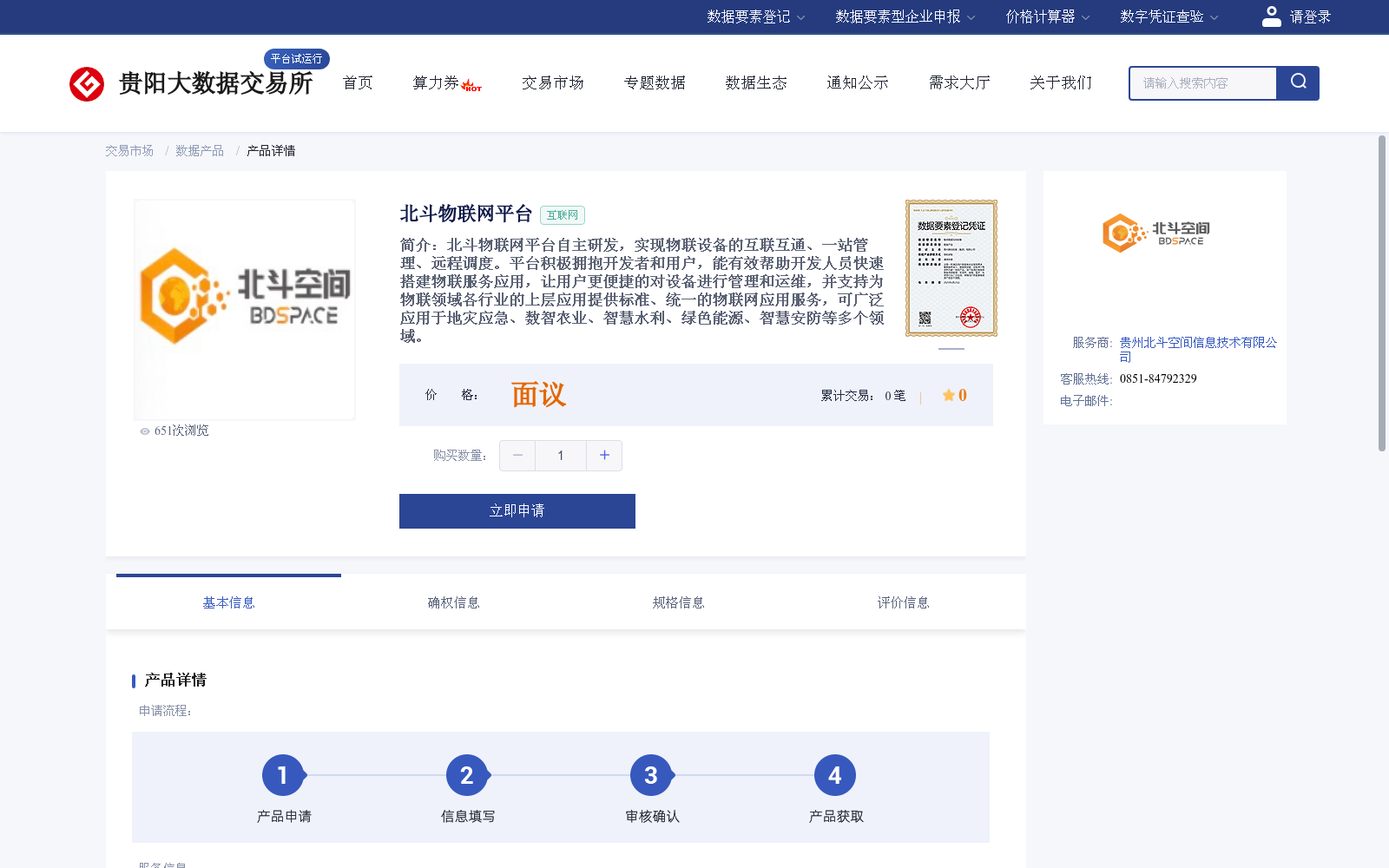Image resolution: width=1389 pixels, height=868 pixels.
Task: Increase purchase quantity with plus button
Action: (x=604, y=456)
